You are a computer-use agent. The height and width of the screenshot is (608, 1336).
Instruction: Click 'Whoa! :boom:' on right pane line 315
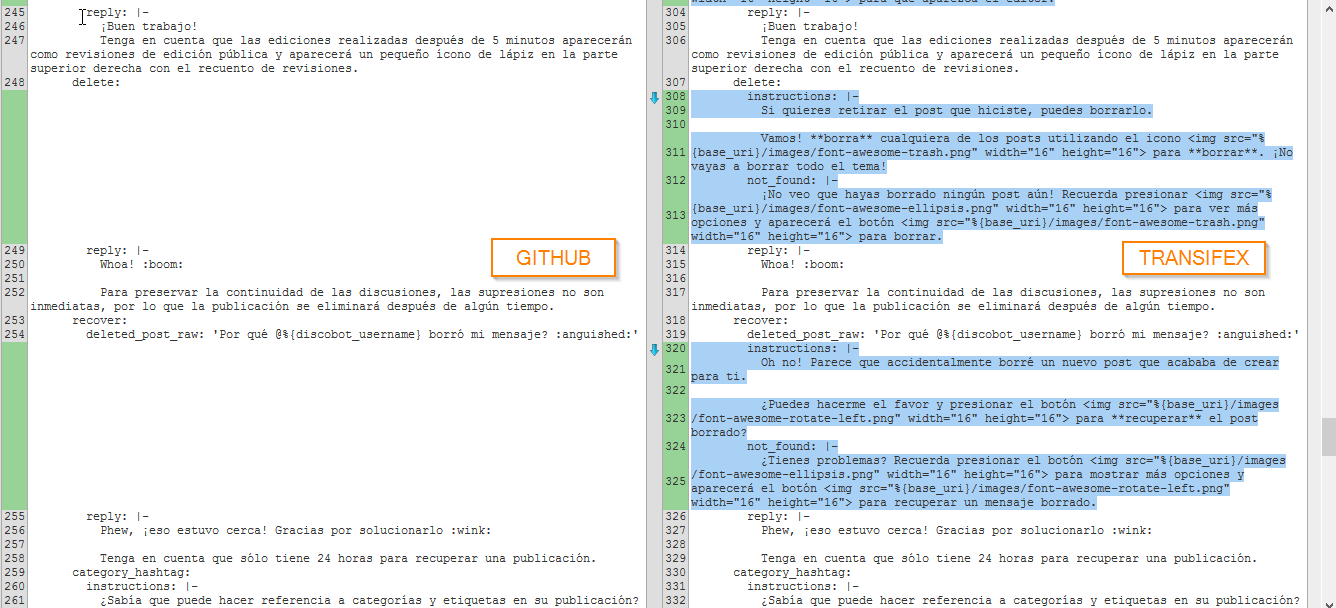[803, 265]
